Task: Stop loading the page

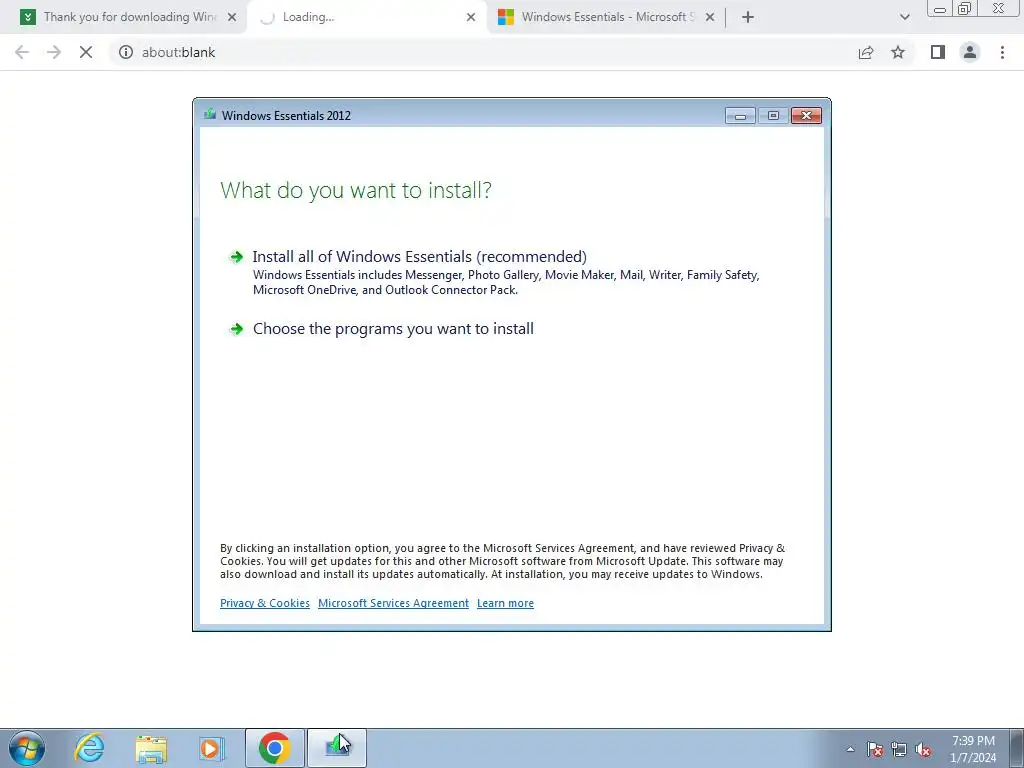Action: 86,52
